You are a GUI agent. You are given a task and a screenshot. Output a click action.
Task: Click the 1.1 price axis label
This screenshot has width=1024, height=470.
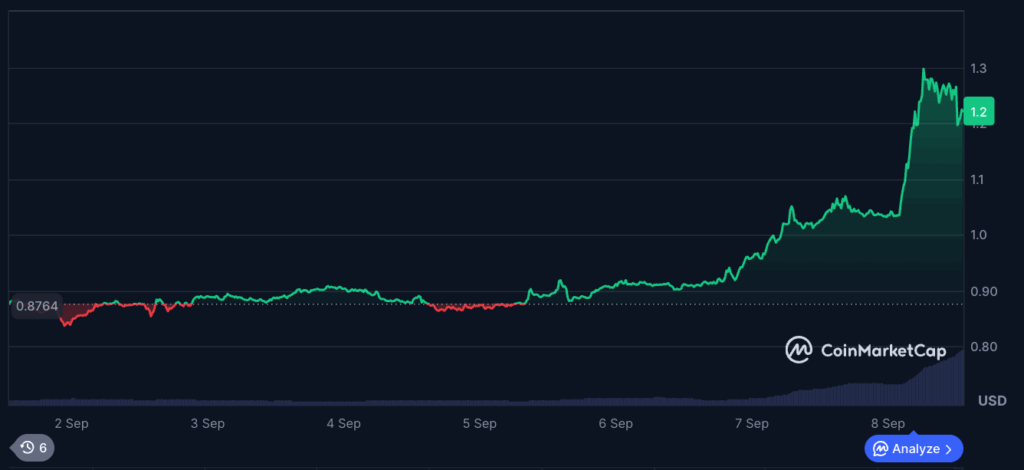[x=978, y=180]
